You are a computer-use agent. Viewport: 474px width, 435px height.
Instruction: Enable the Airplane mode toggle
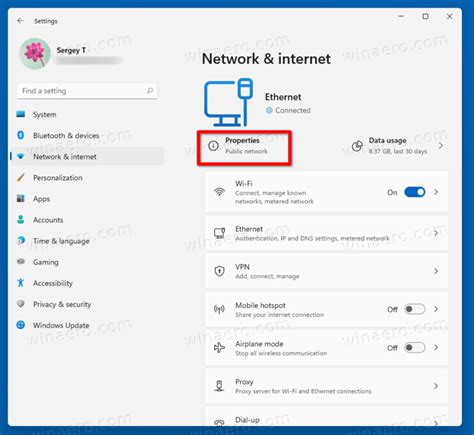coord(415,348)
